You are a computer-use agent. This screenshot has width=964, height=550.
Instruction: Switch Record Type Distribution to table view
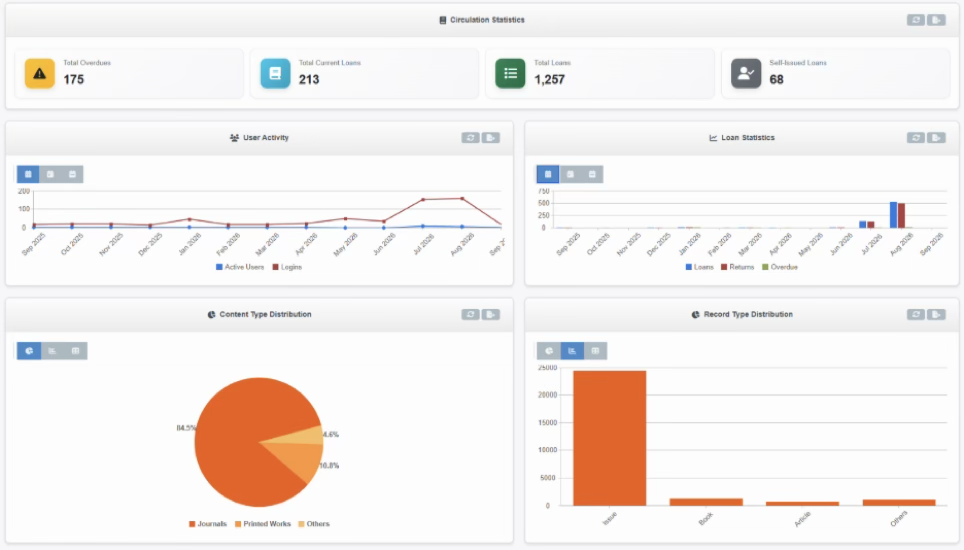(x=595, y=351)
